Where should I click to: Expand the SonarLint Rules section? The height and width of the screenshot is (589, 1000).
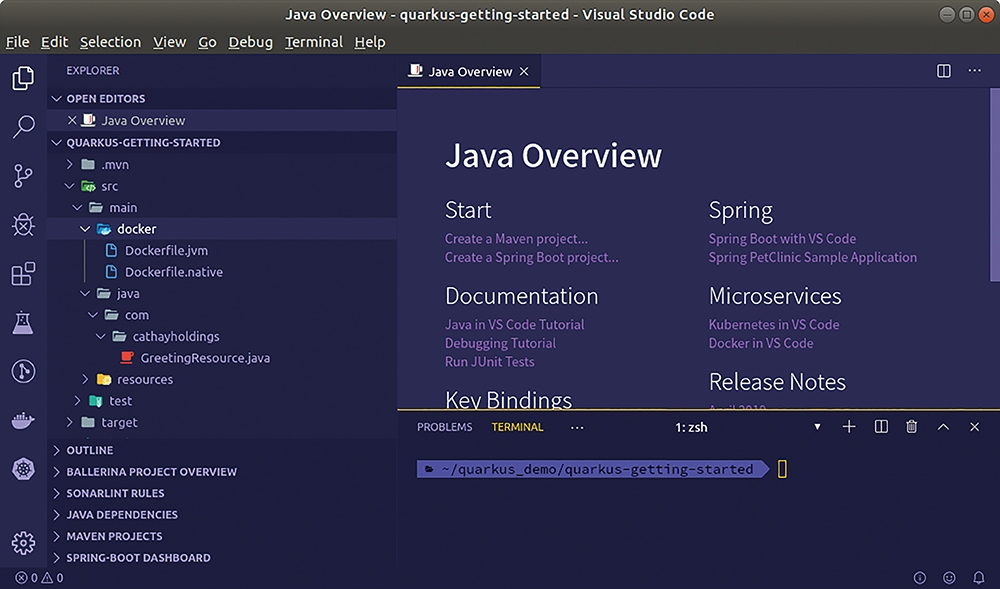[x=56, y=493]
